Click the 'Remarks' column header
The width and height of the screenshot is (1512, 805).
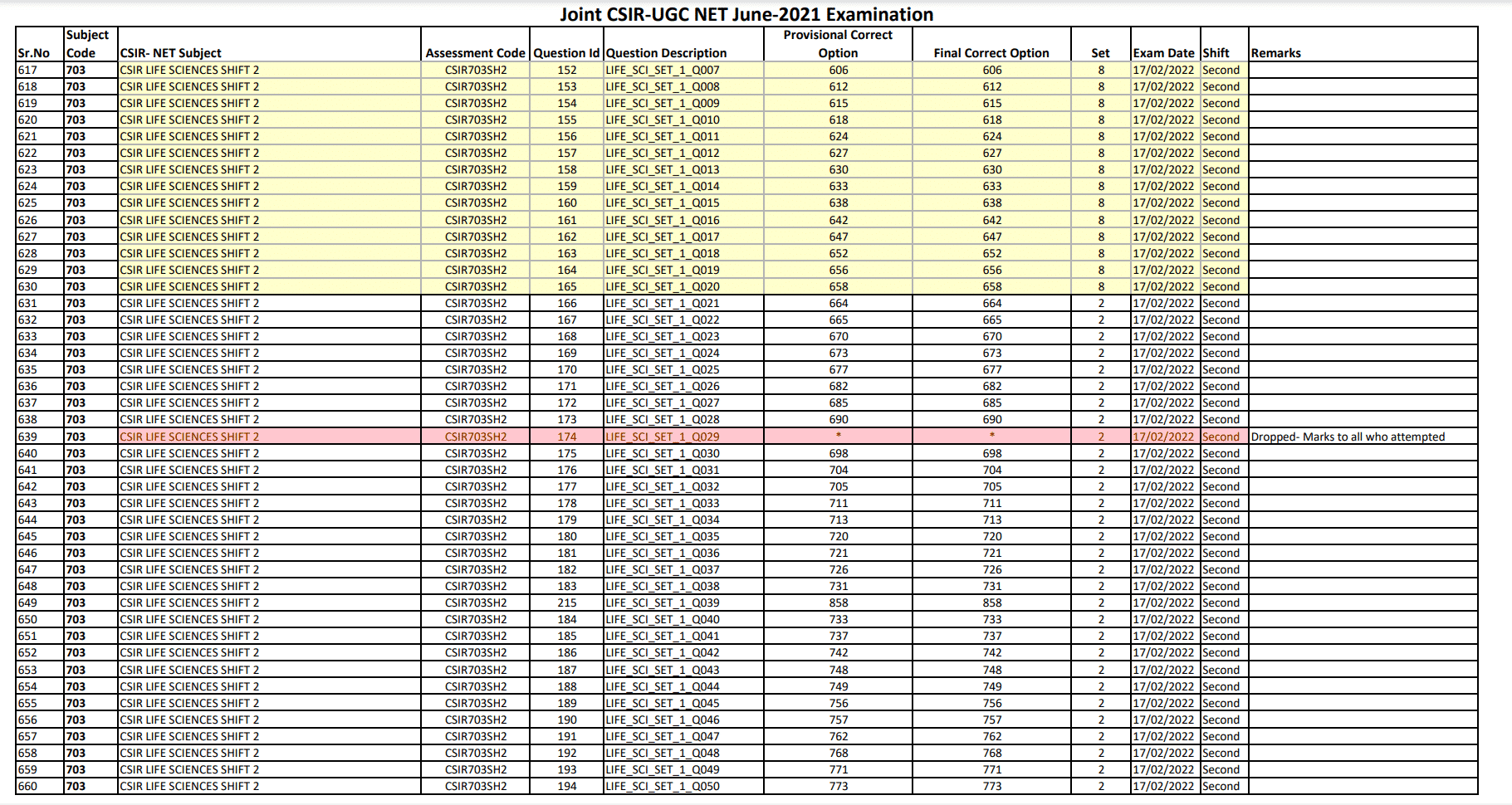(x=1275, y=53)
